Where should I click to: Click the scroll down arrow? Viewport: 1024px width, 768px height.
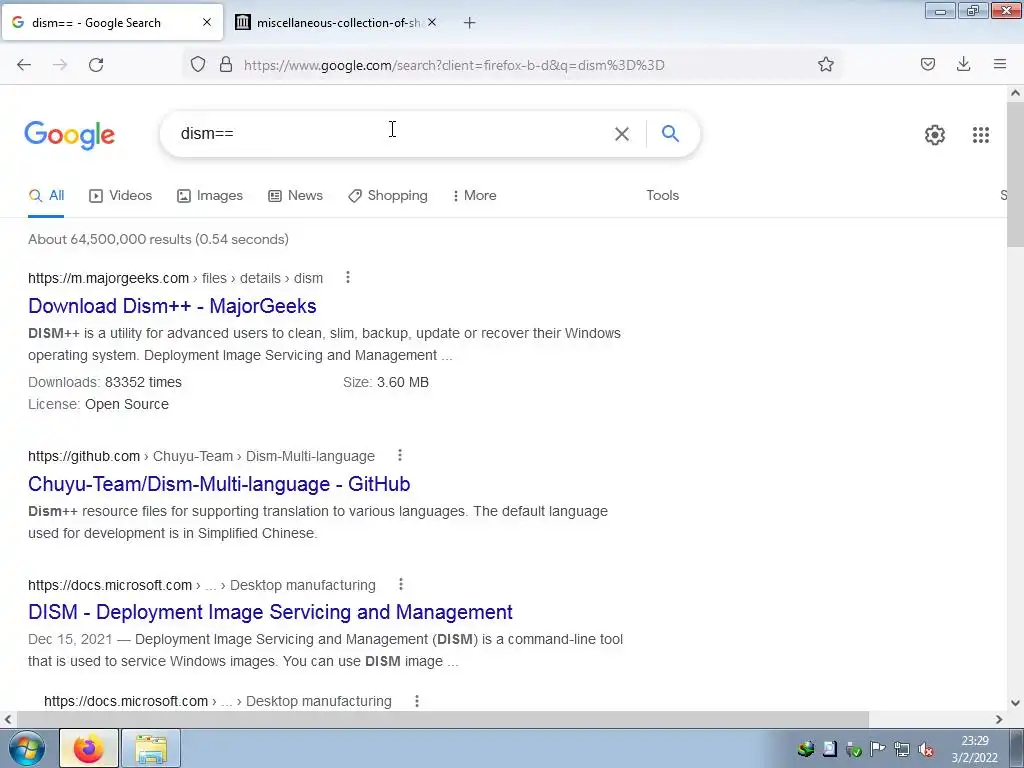(x=1015, y=703)
